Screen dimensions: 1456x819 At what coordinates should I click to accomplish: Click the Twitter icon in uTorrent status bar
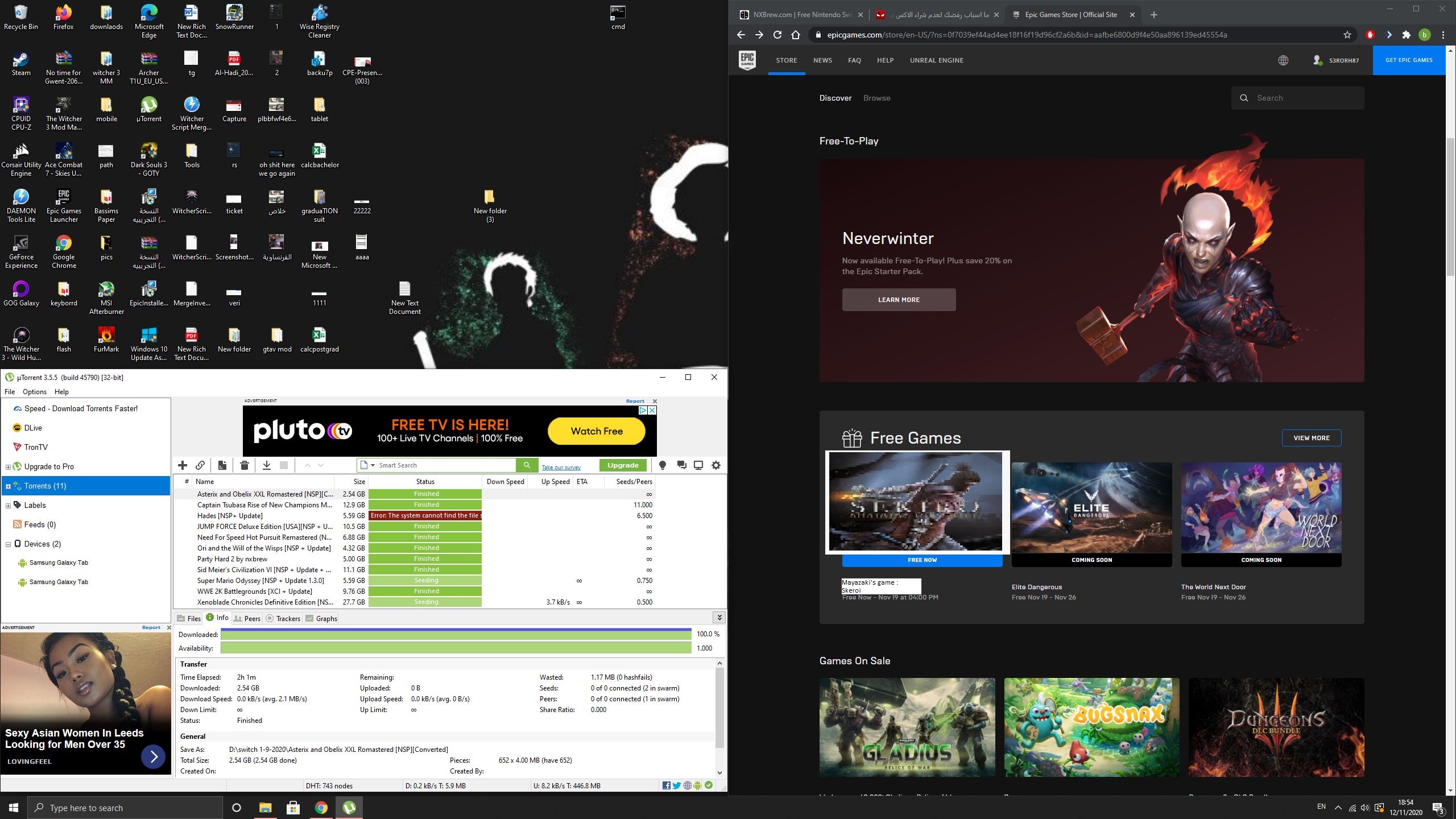coord(677,785)
